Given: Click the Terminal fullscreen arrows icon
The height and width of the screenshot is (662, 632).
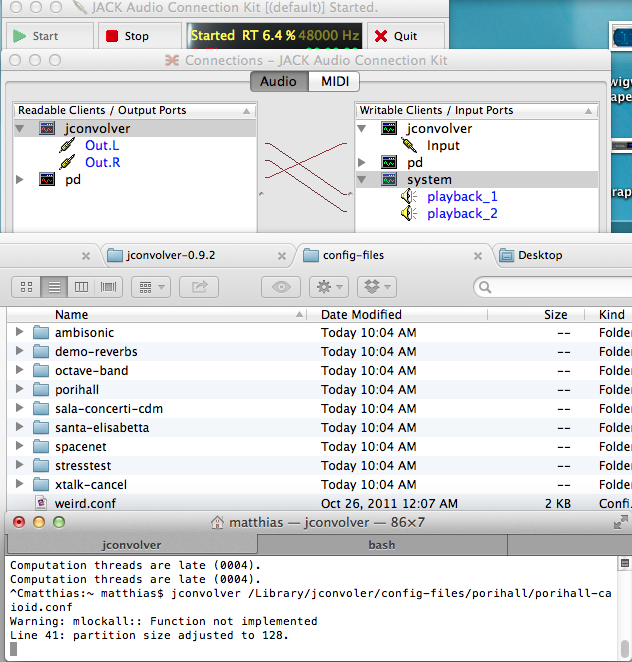Looking at the screenshot, I should point(620,523).
